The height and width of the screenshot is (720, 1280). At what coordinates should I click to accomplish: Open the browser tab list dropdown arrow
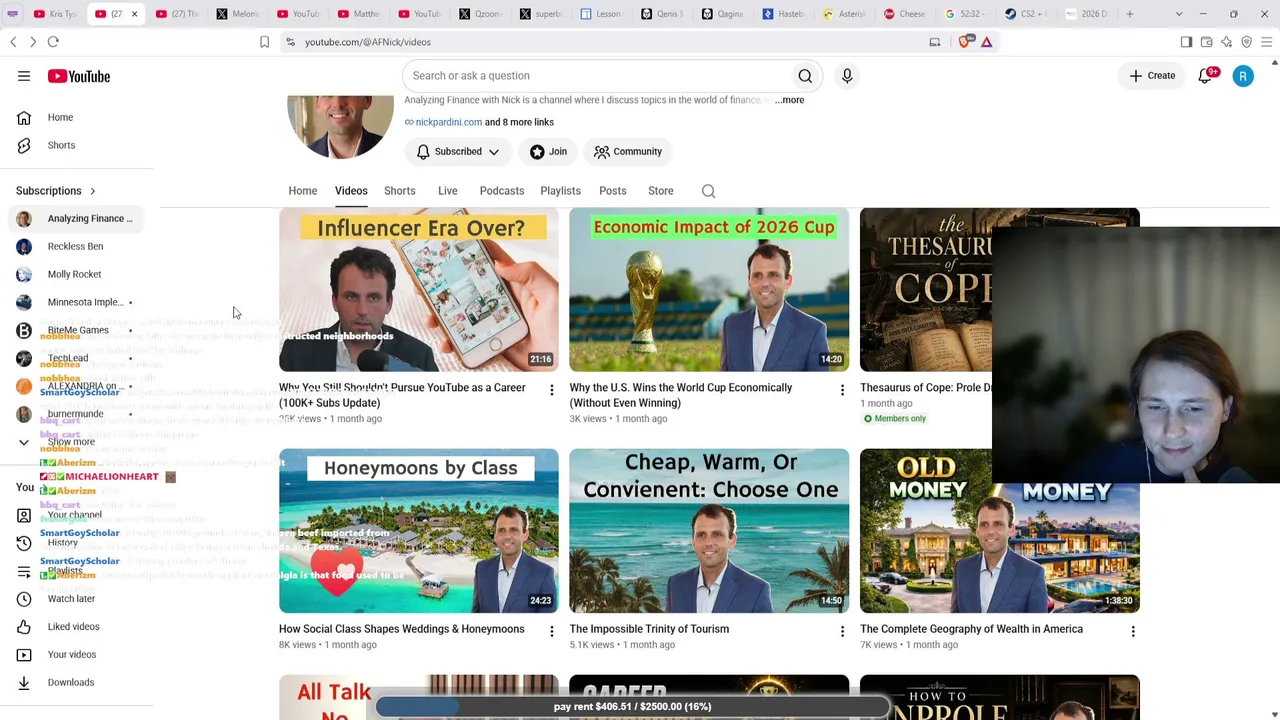pos(1179,14)
